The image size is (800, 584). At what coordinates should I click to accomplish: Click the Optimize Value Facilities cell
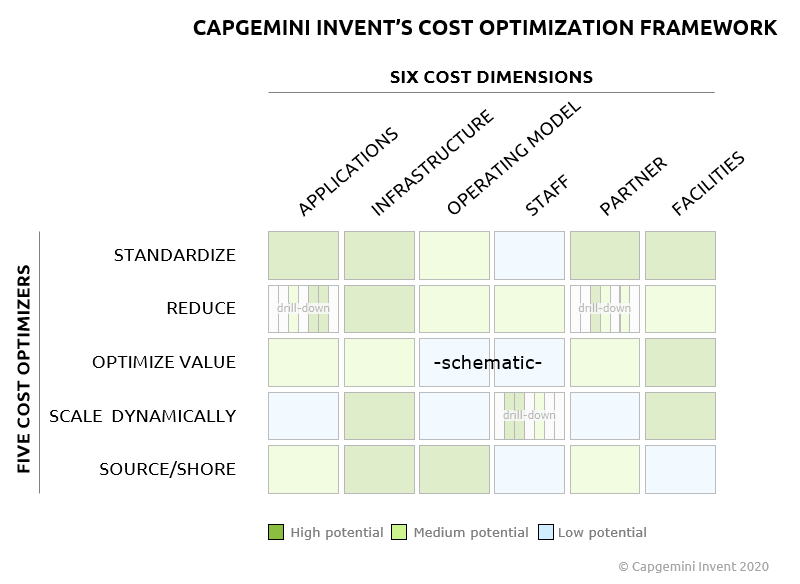click(x=680, y=362)
